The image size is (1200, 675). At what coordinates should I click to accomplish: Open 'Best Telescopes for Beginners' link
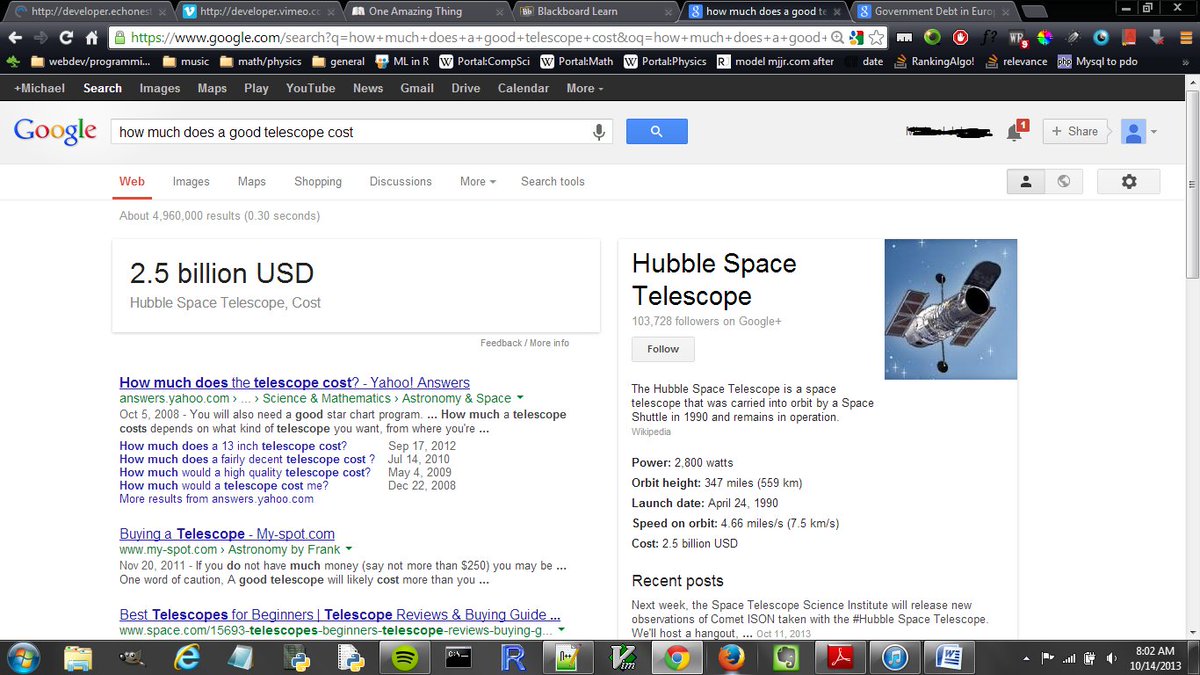340,614
